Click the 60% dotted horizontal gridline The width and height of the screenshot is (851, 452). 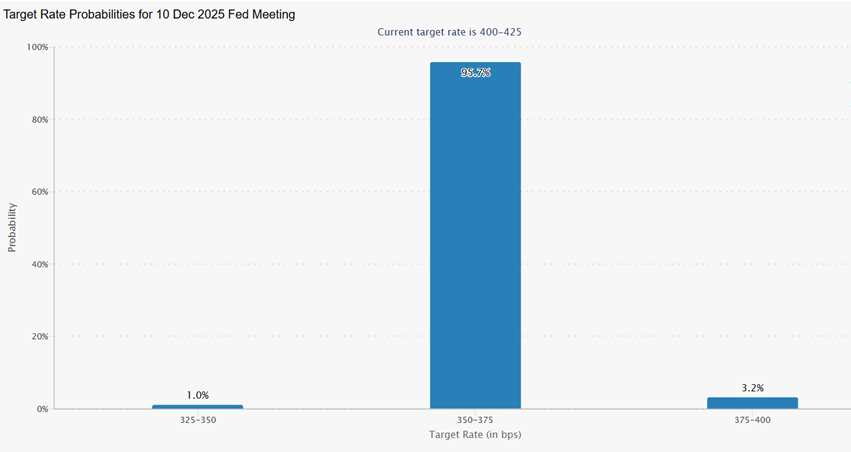pos(300,192)
